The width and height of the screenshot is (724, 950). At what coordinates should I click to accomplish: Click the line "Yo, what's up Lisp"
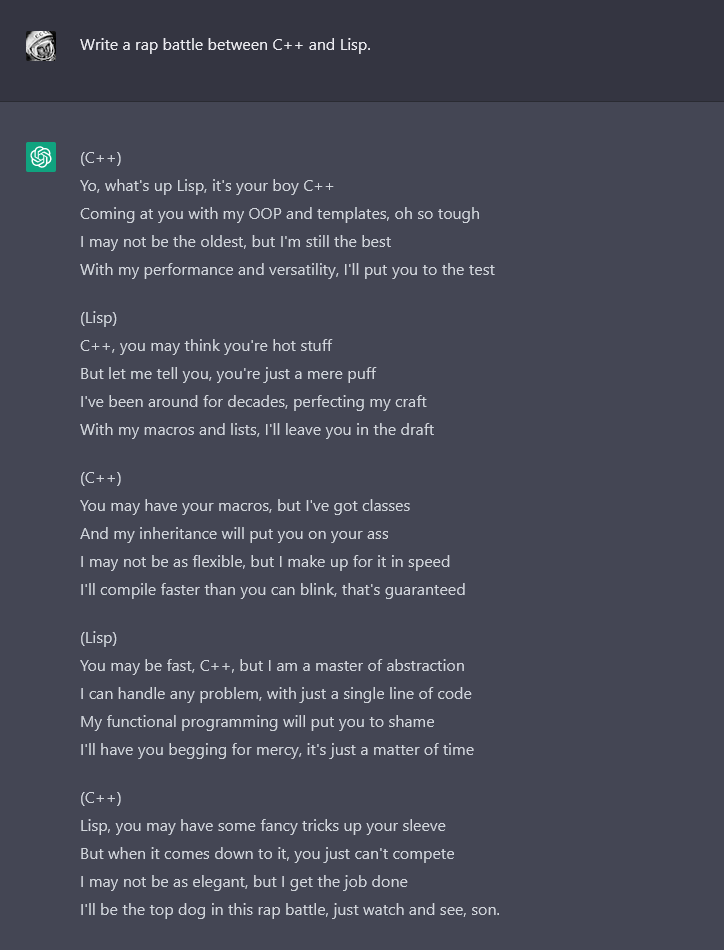click(207, 186)
